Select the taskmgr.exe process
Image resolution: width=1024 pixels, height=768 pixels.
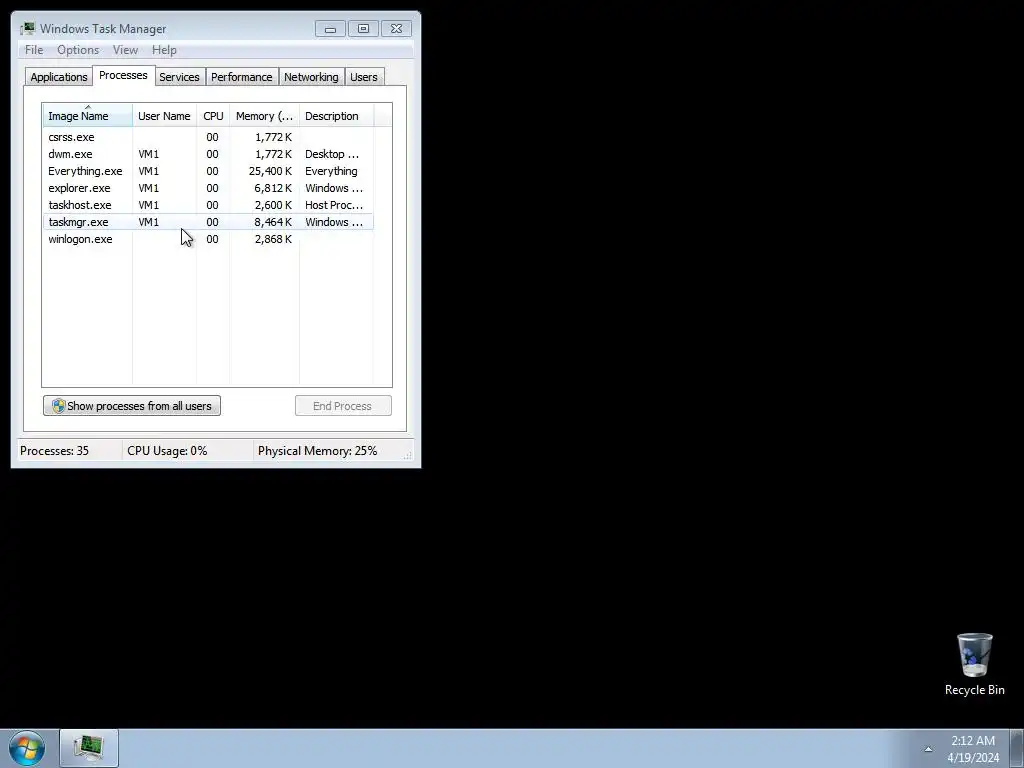tap(208, 222)
